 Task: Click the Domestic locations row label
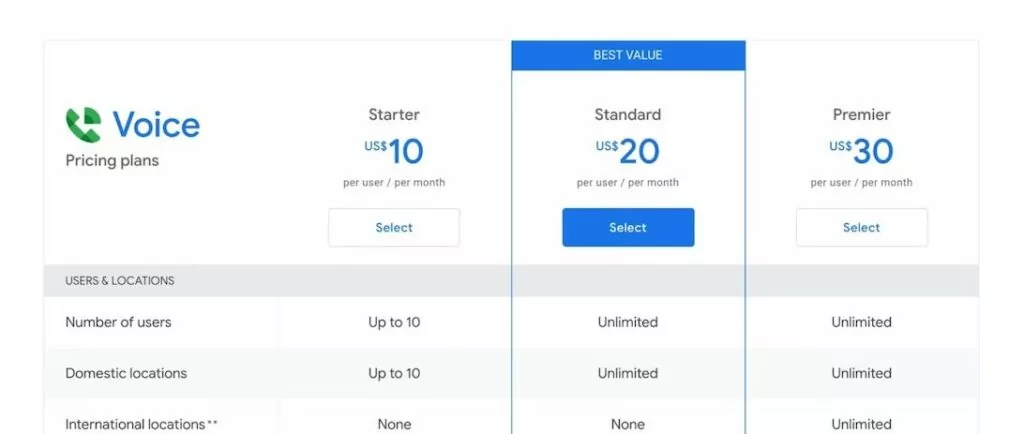coord(126,373)
